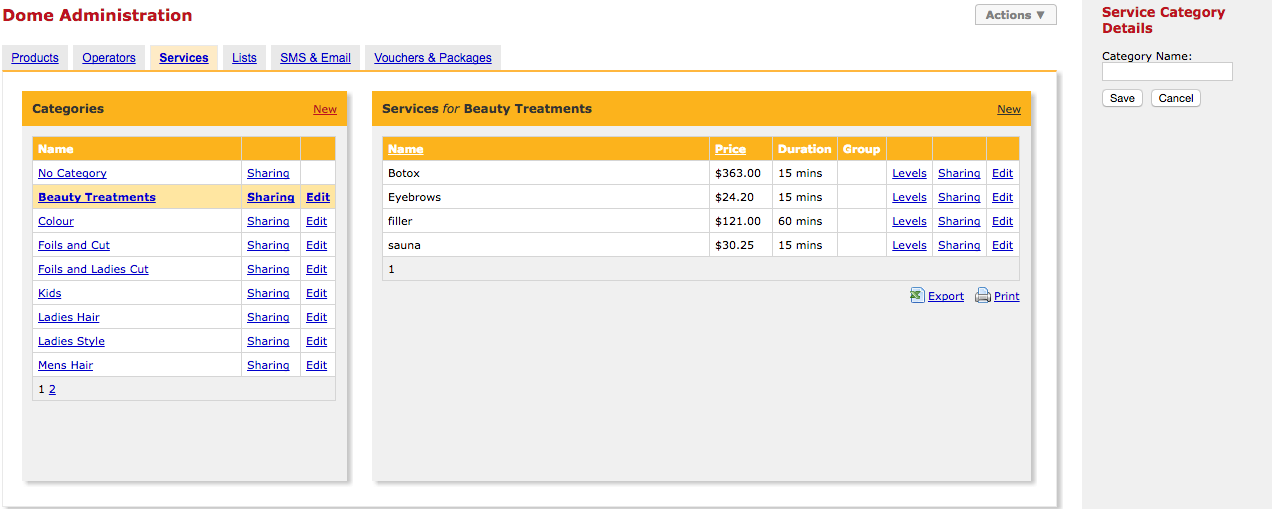The image size is (1272, 509).
Task: Open Levels for Botox service
Action: coord(909,173)
